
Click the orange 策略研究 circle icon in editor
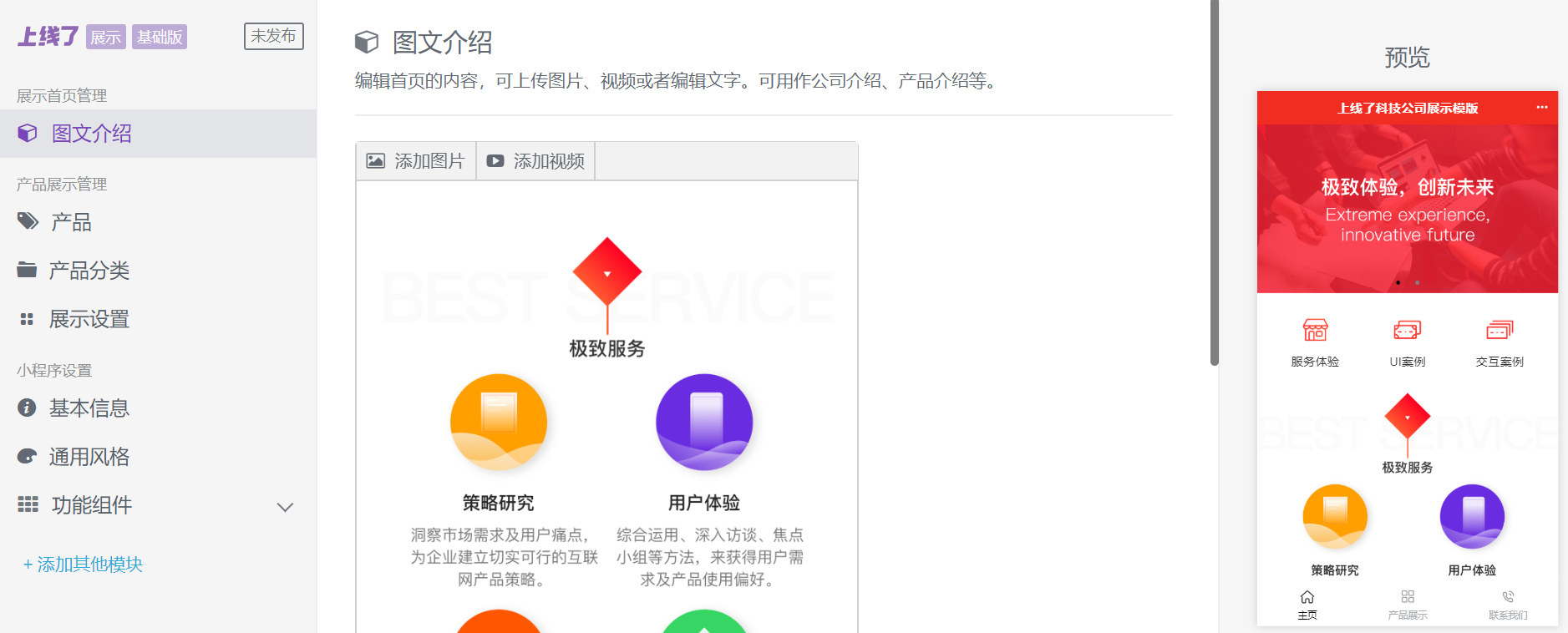499,423
